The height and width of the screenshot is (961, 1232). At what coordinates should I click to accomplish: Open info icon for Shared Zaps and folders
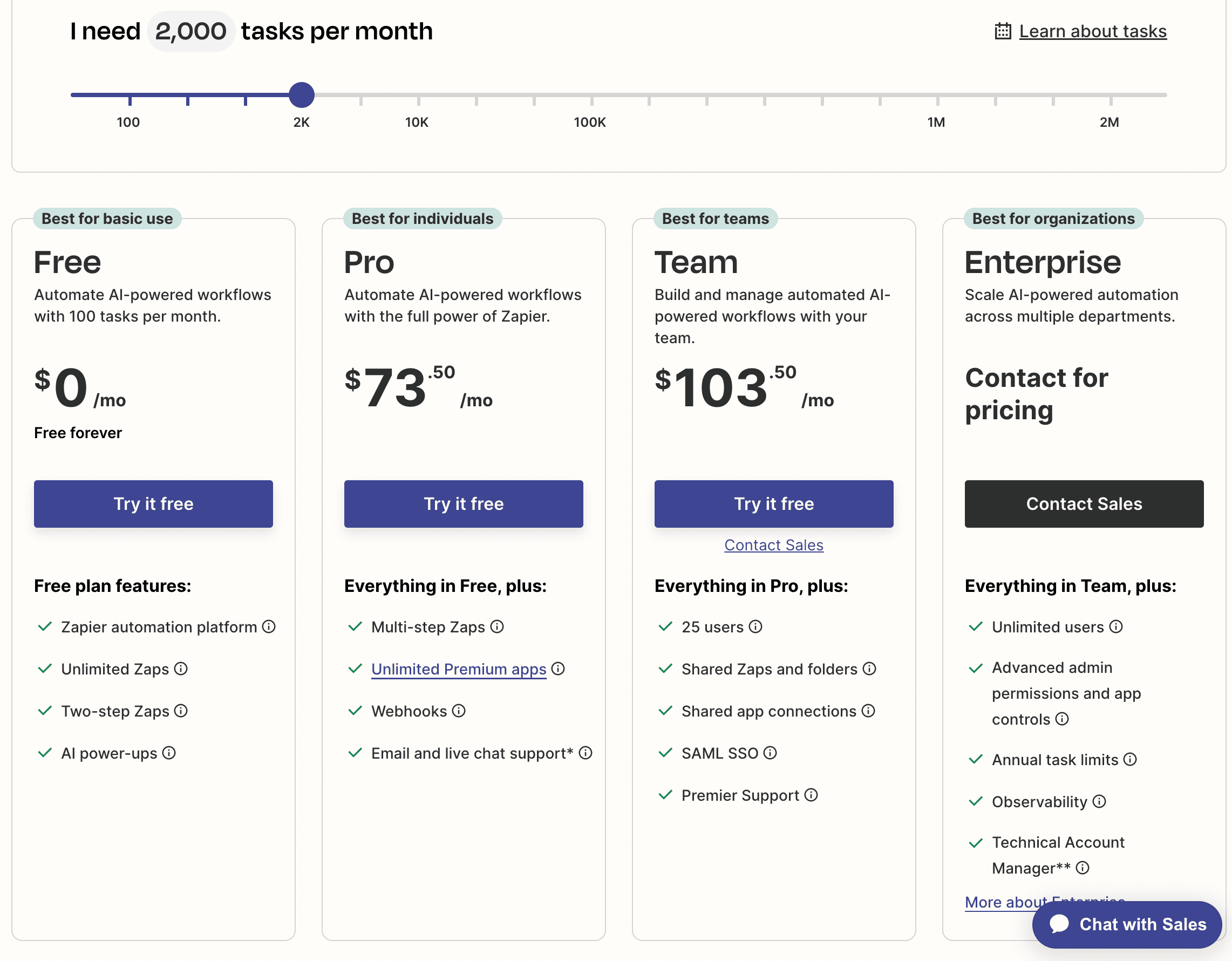(x=869, y=669)
